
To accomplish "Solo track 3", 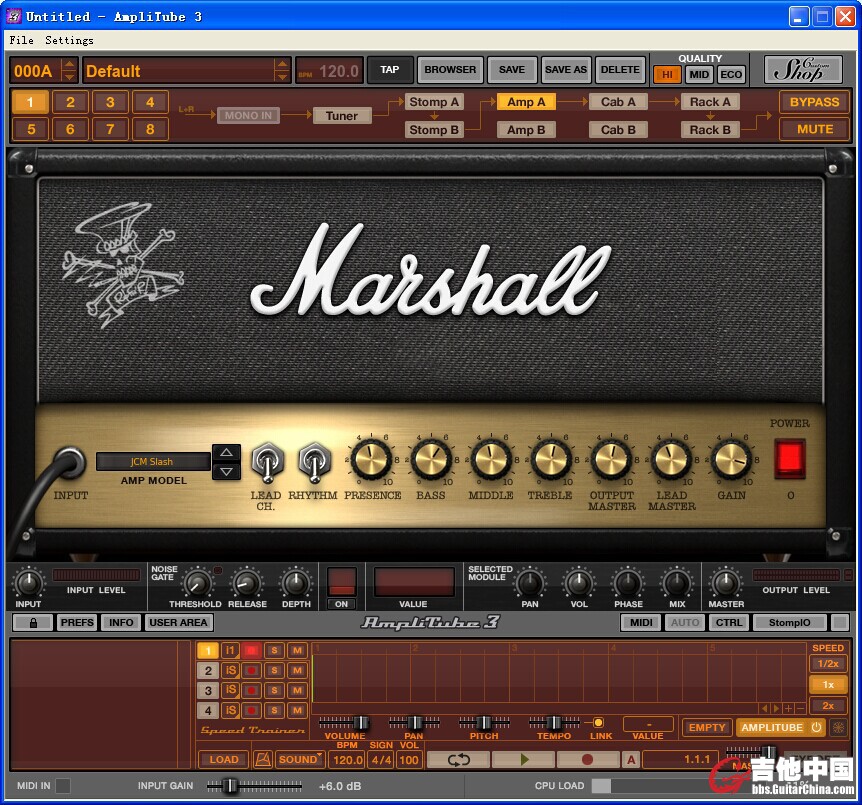I will (274, 690).
